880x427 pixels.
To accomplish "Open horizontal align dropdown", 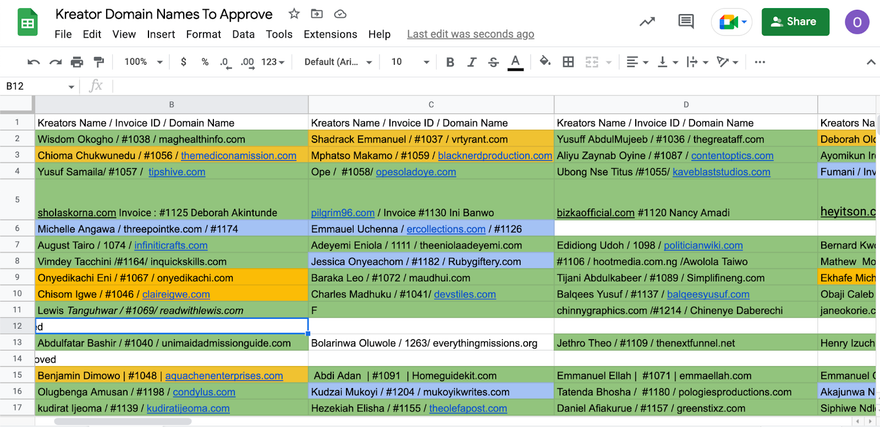I will click(x=638, y=62).
